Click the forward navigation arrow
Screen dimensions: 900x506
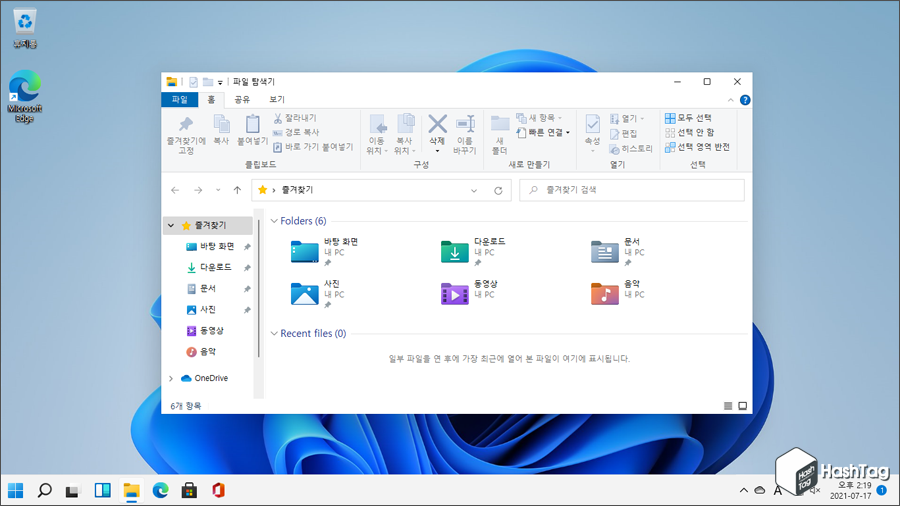click(x=198, y=190)
